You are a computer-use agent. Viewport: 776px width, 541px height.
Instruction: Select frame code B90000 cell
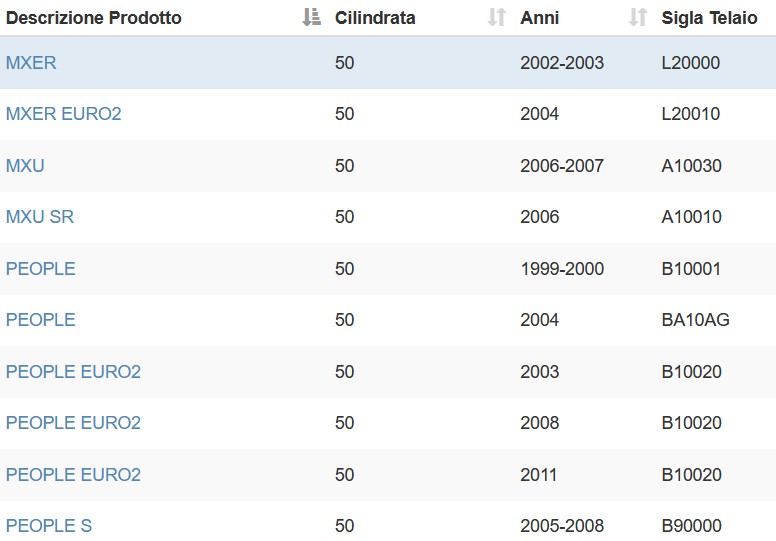pyautogui.click(x=691, y=526)
